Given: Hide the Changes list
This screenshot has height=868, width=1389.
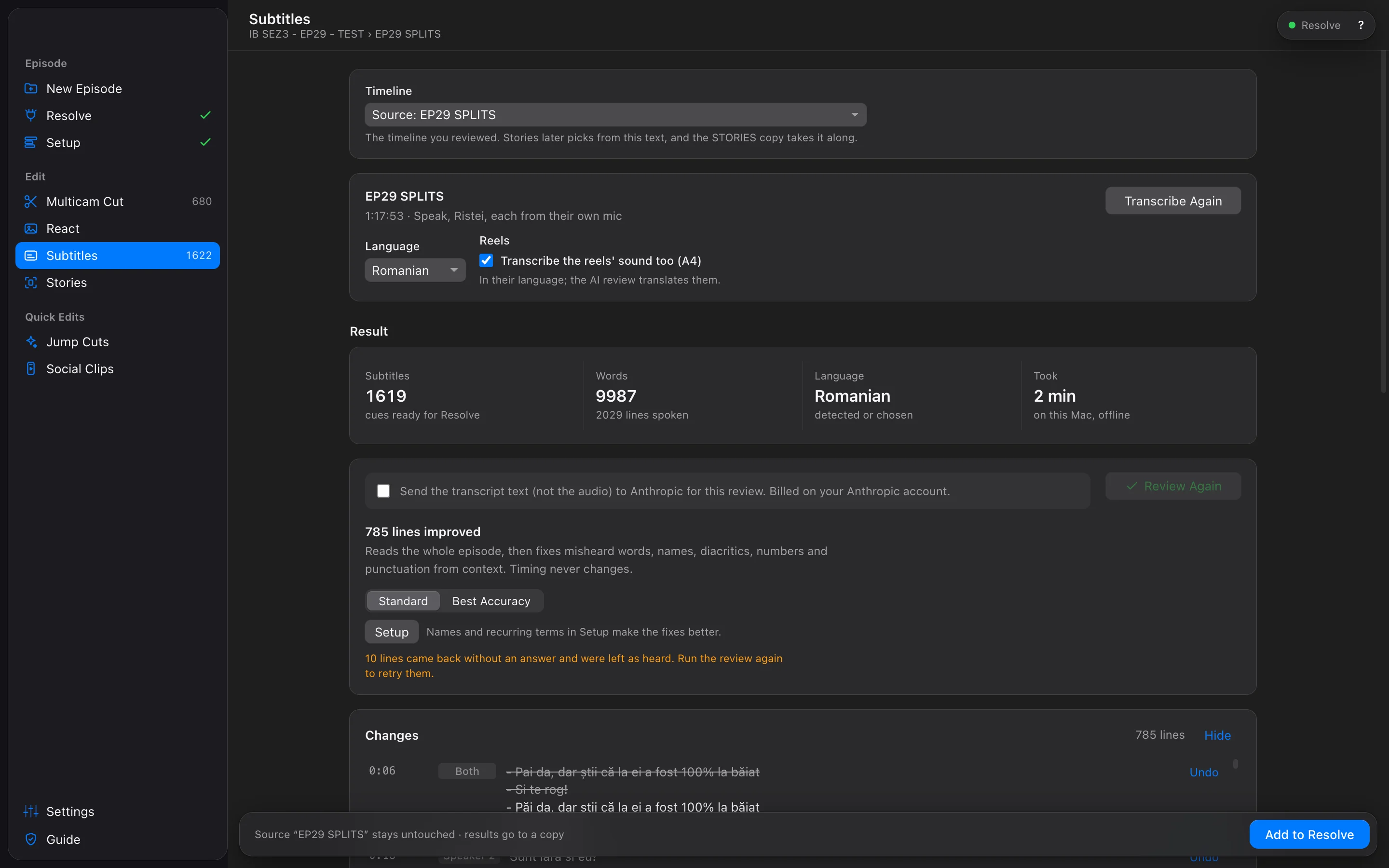Looking at the screenshot, I should click(x=1217, y=735).
